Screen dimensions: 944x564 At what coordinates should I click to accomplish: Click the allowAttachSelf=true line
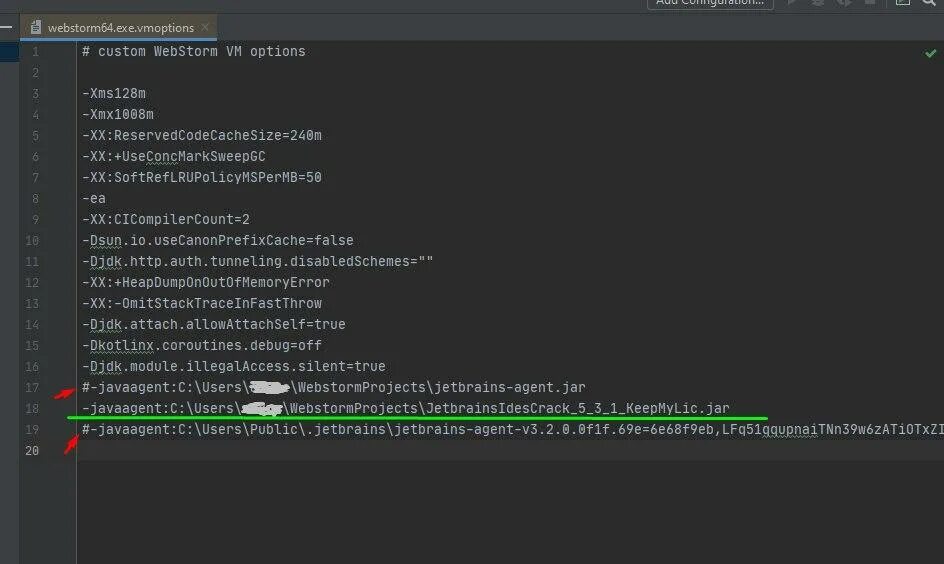tap(214, 325)
